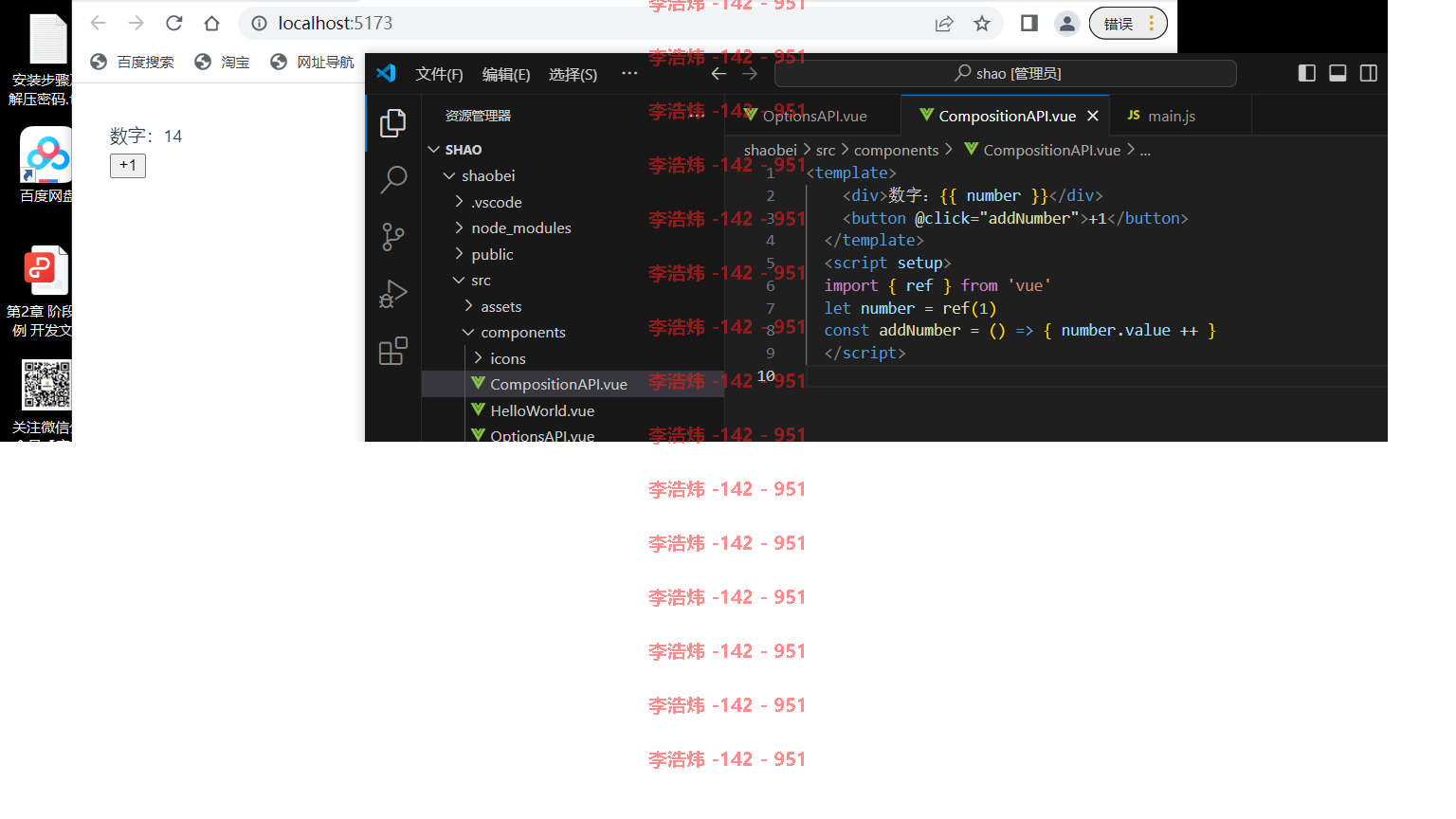Click the VS Code logo icon
The height and width of the screenshot is (819, 1456).
pos(386,73)
